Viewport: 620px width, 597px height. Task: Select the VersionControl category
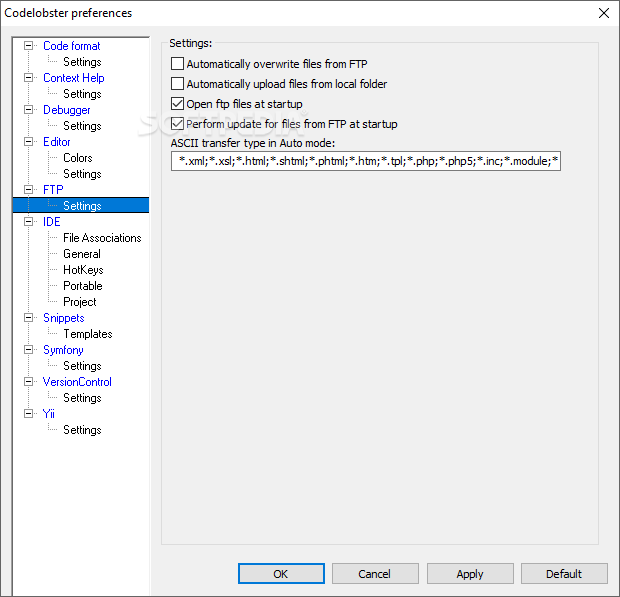(x=77, y=382)
